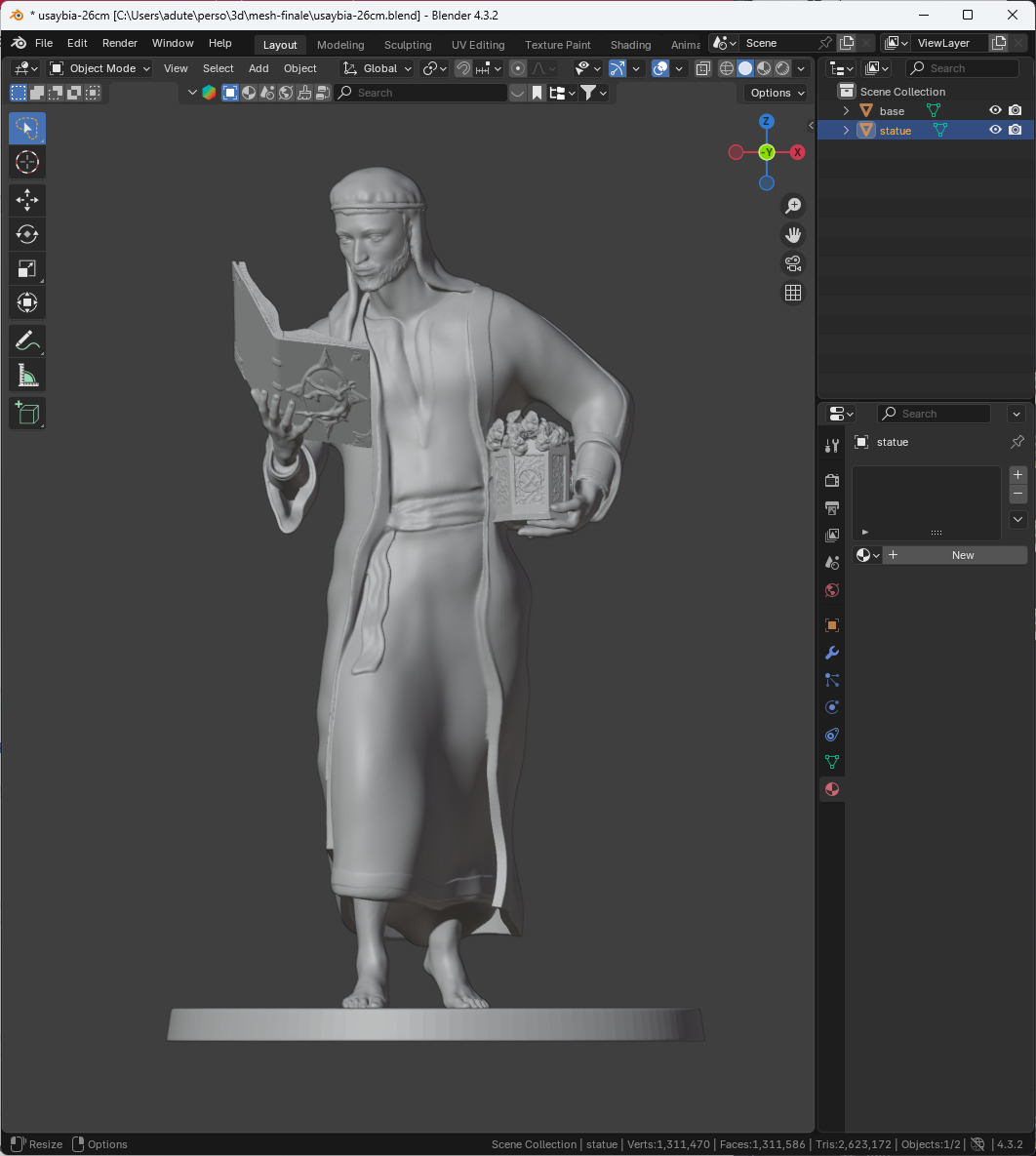
Task: Open the Global transform orientation dropdown
Action: [377, 68]
